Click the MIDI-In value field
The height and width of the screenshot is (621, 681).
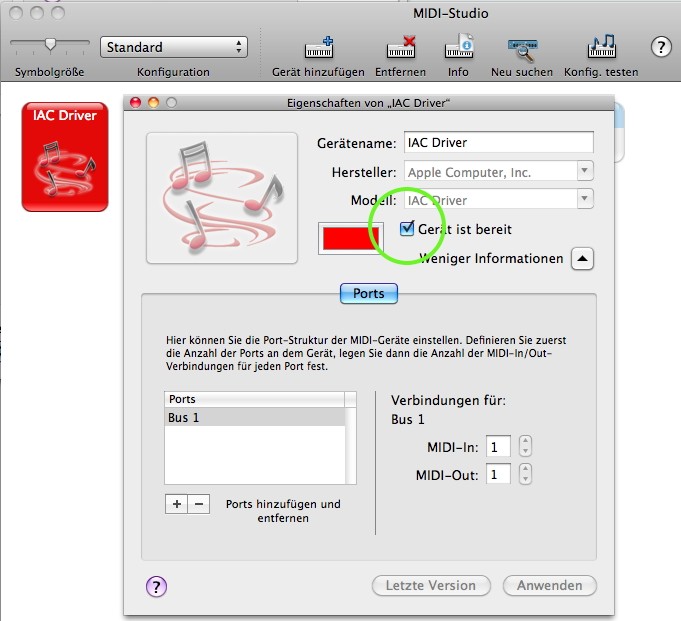pyautogui.click(x=499, y=446)
